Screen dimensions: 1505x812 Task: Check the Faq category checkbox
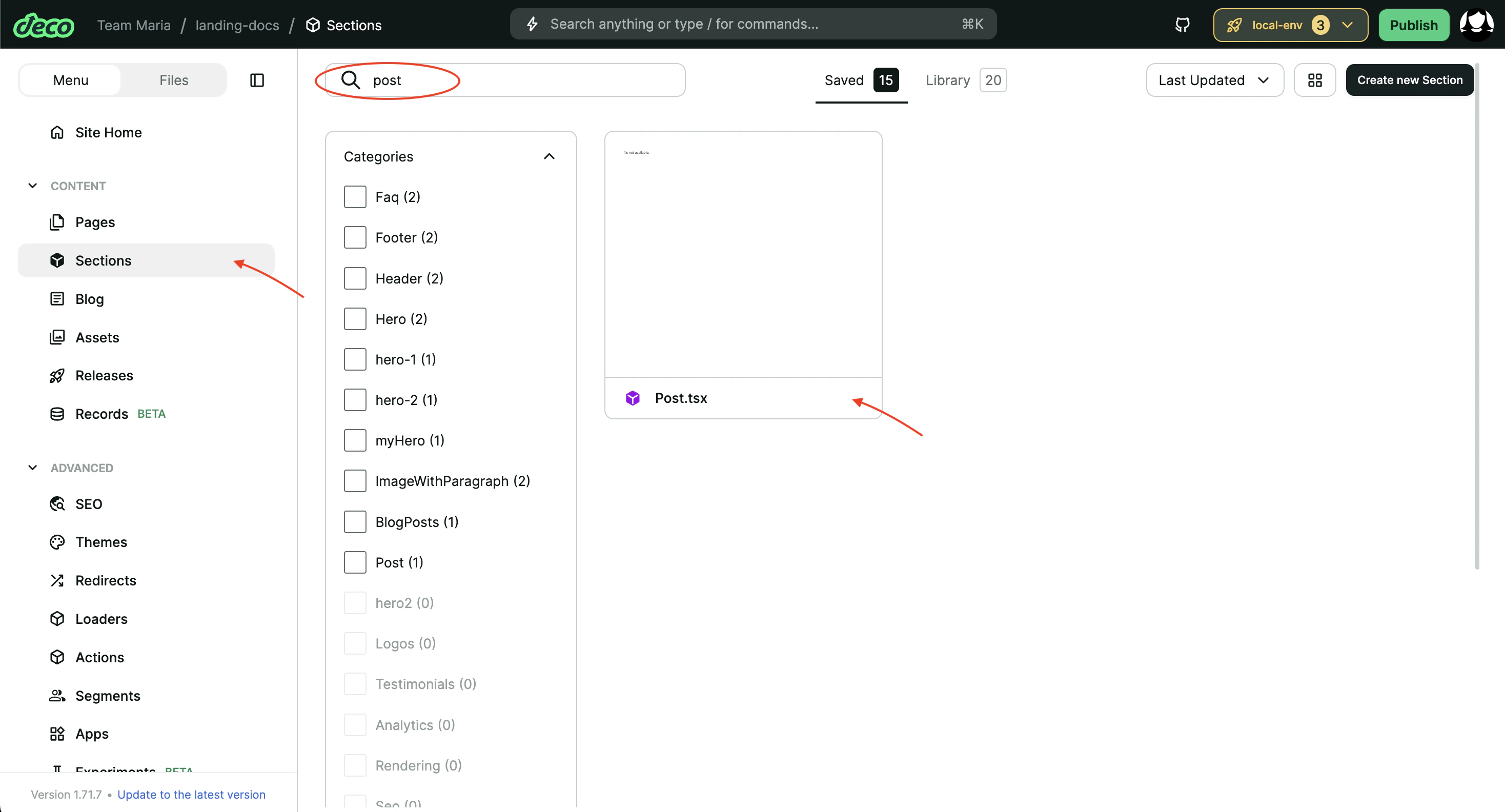click(355, 197)
